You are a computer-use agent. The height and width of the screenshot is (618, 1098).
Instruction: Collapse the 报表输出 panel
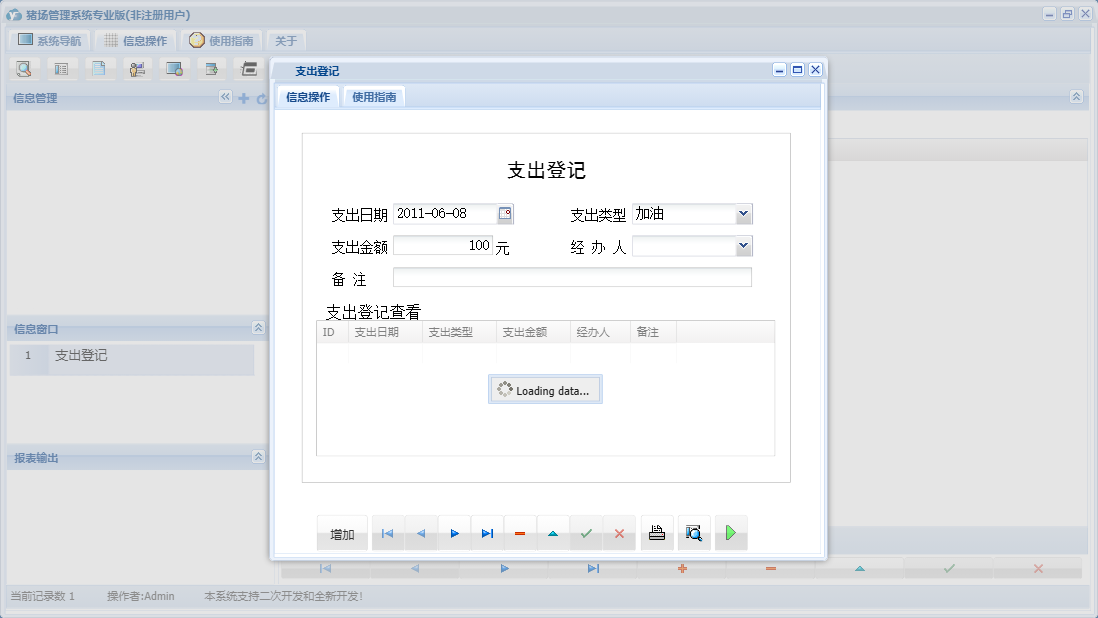[x=258, y=458]
